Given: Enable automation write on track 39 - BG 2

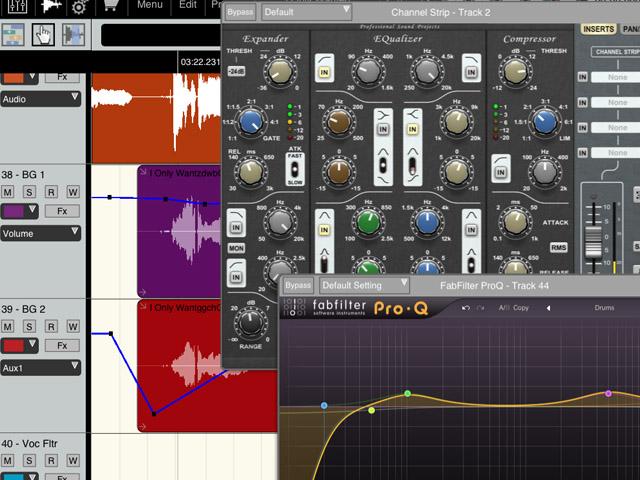Looking at the screenshot, I should click(73, 327).
